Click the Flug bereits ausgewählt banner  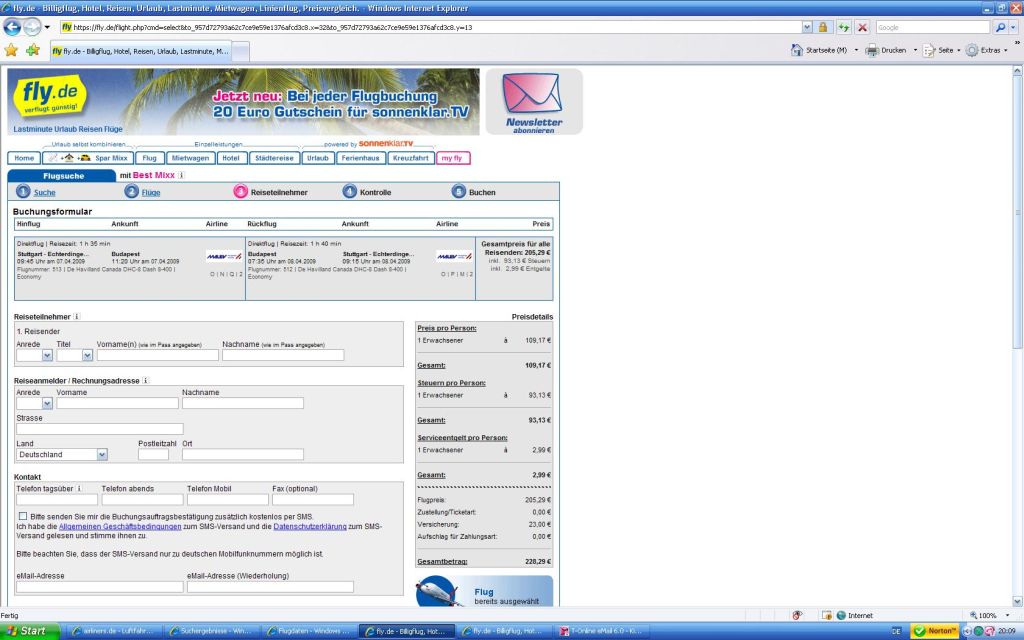click(x=485, y=591)
